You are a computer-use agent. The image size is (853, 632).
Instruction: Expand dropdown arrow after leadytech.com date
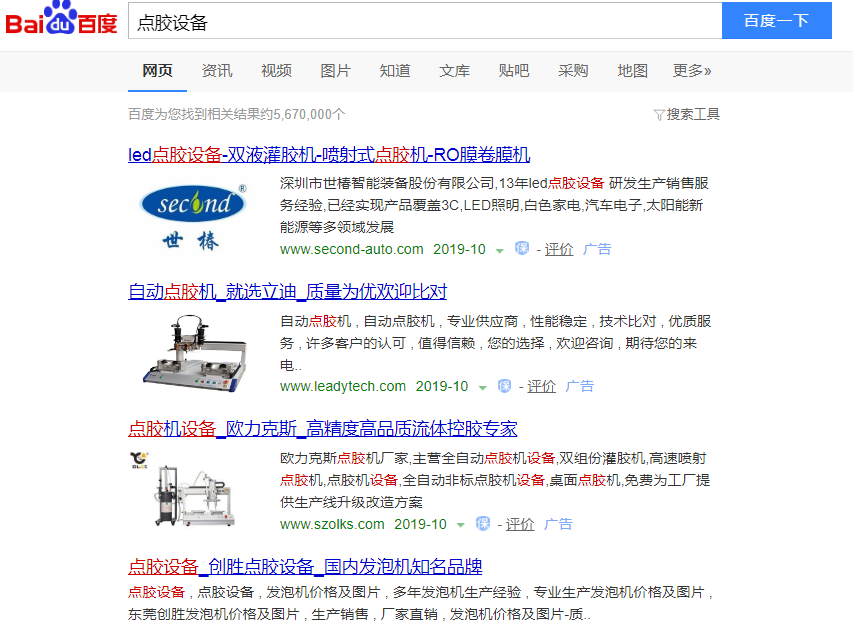click(482, 388)
